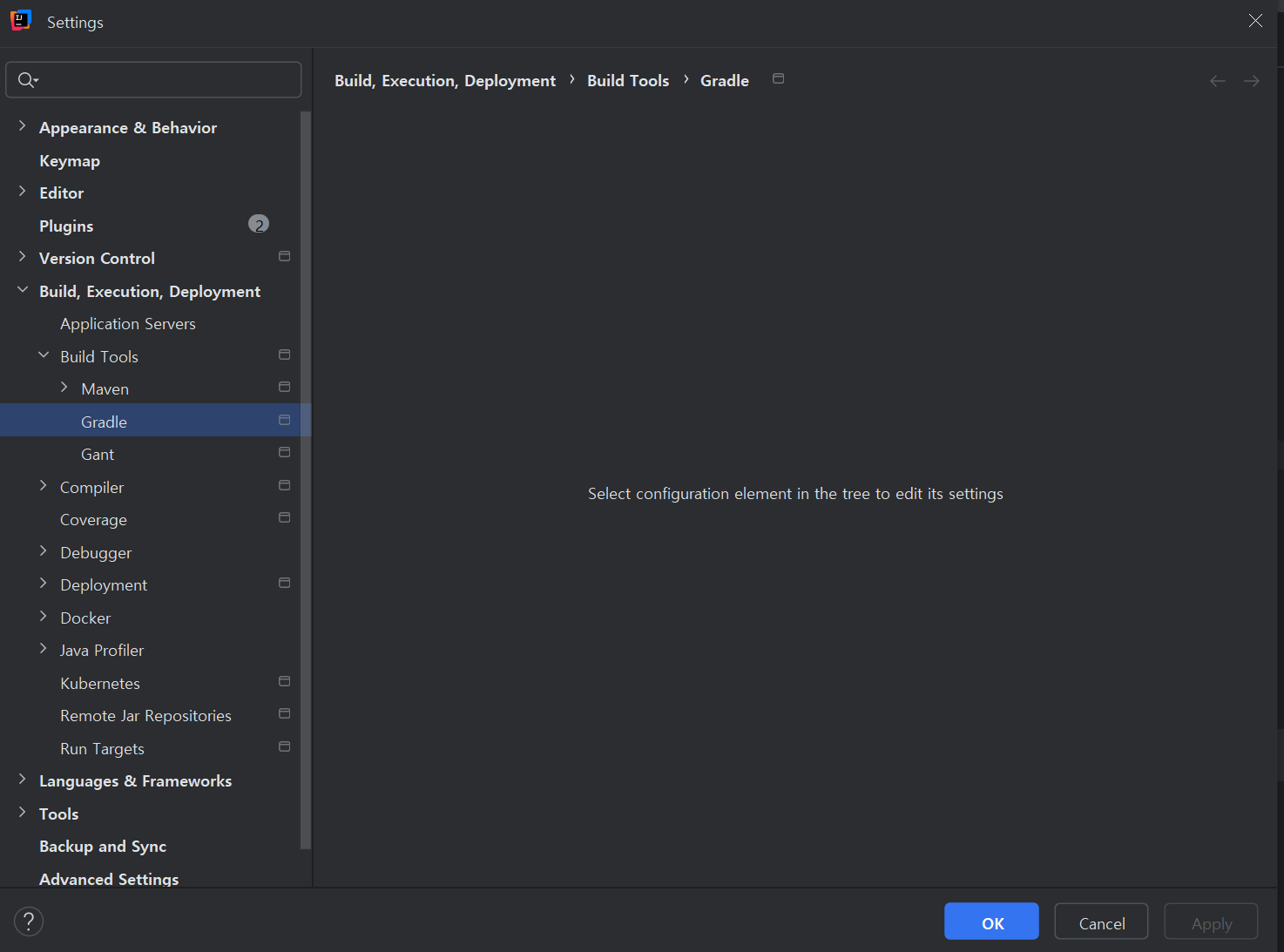Open Advanced Settings page
1284x952 pixels.
click(x=109, y=879)
